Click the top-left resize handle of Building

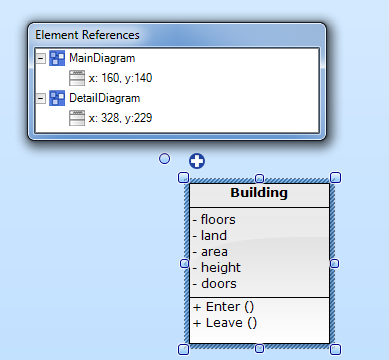click(x=184, y=177)
